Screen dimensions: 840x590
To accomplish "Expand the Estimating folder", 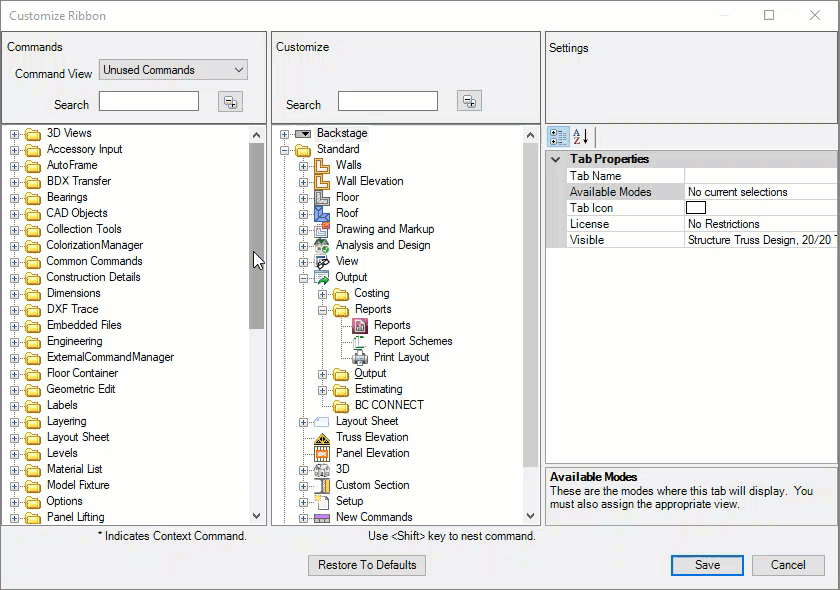I will point(322,390).
